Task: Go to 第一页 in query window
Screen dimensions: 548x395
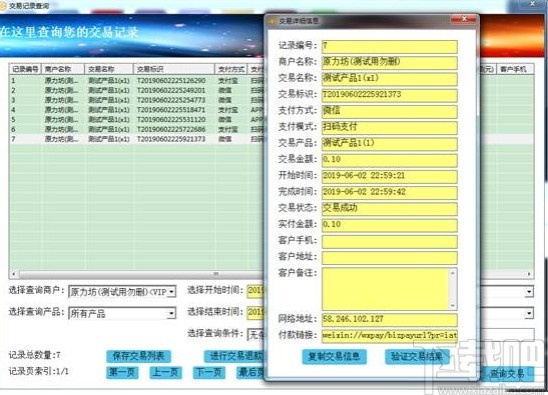Action: coord(122,372)
